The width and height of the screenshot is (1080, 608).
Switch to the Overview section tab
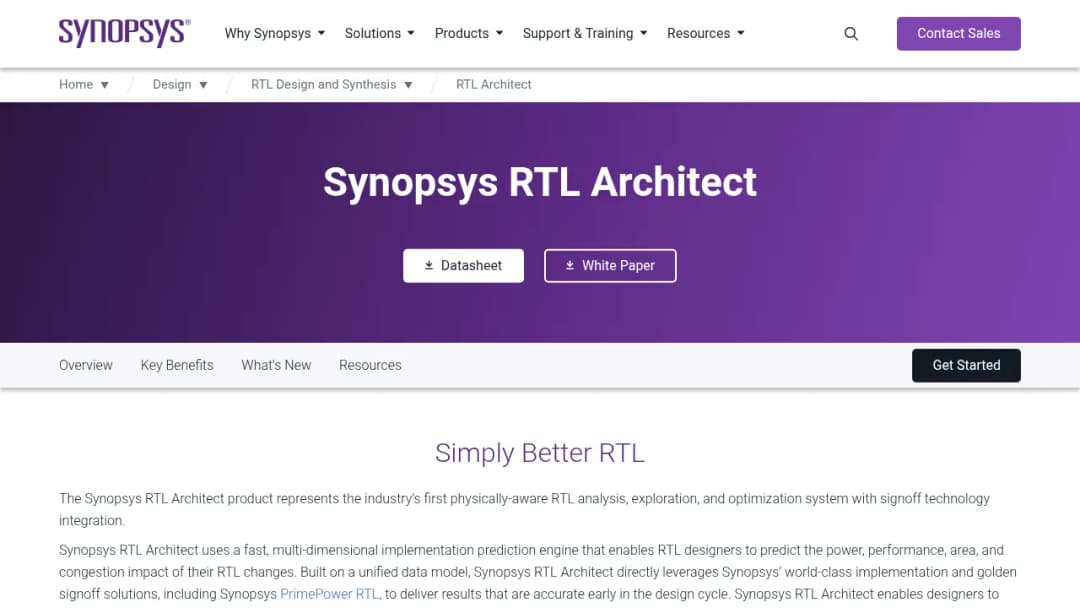click(x=85, y=366)
